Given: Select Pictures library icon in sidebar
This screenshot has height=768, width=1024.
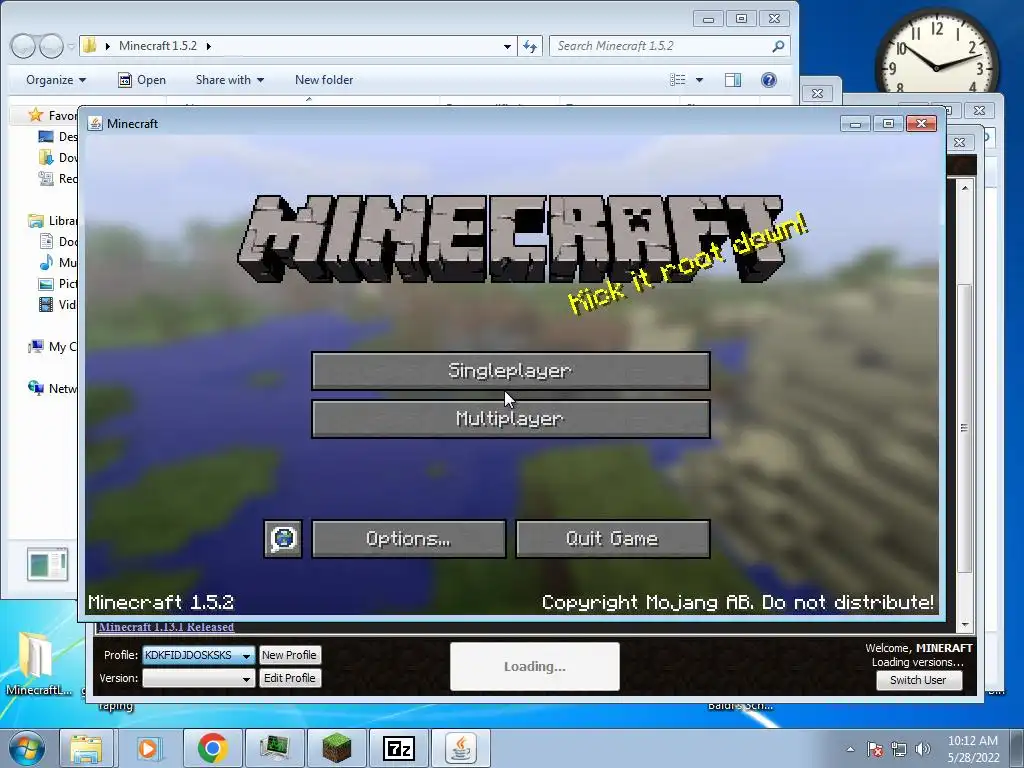Looking at the screenshot, I should pos(46,283).
